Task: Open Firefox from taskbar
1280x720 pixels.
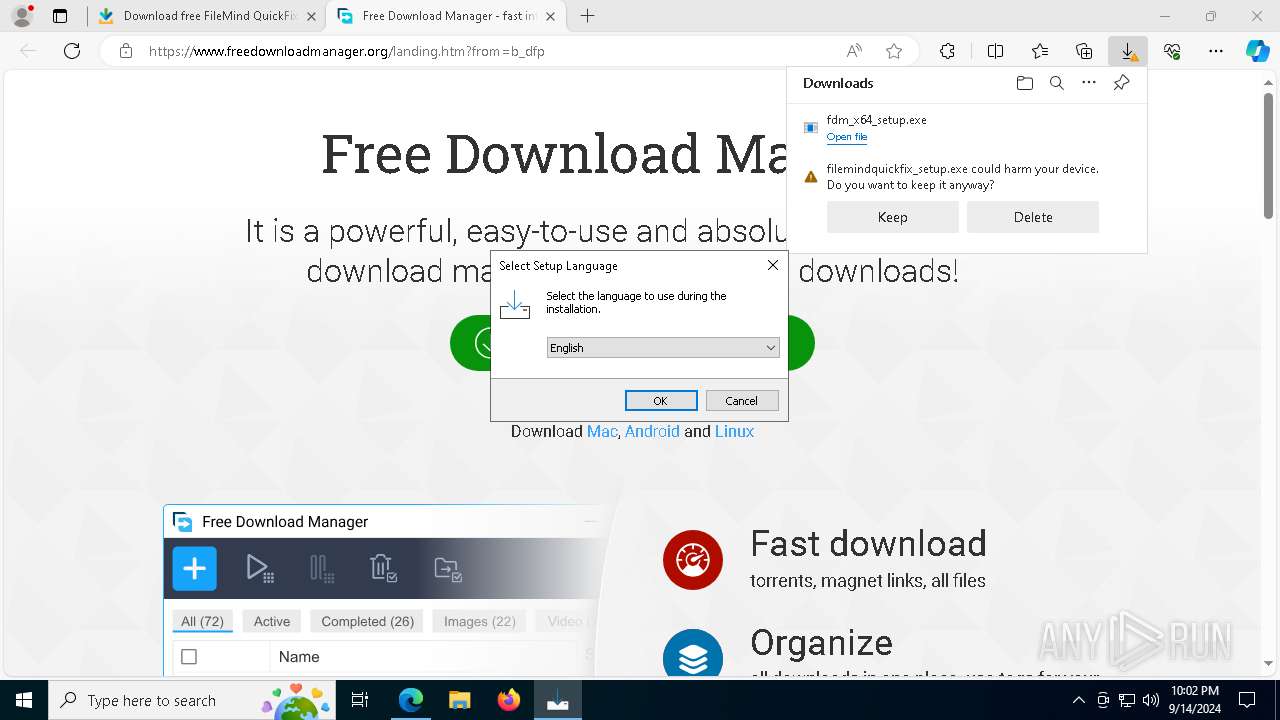Action: point(508,700)
